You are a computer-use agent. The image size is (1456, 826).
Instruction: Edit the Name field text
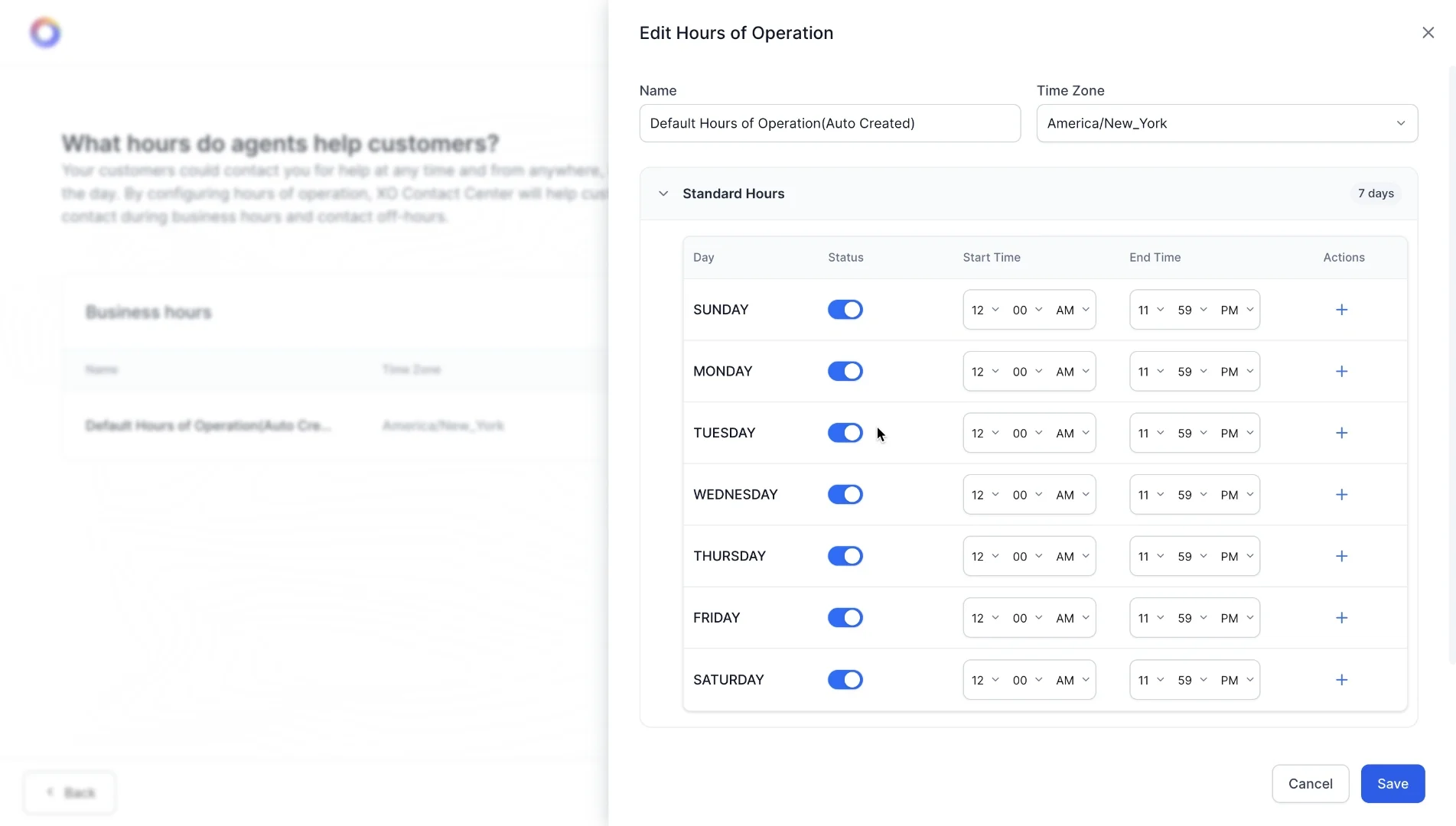[829, 123]
